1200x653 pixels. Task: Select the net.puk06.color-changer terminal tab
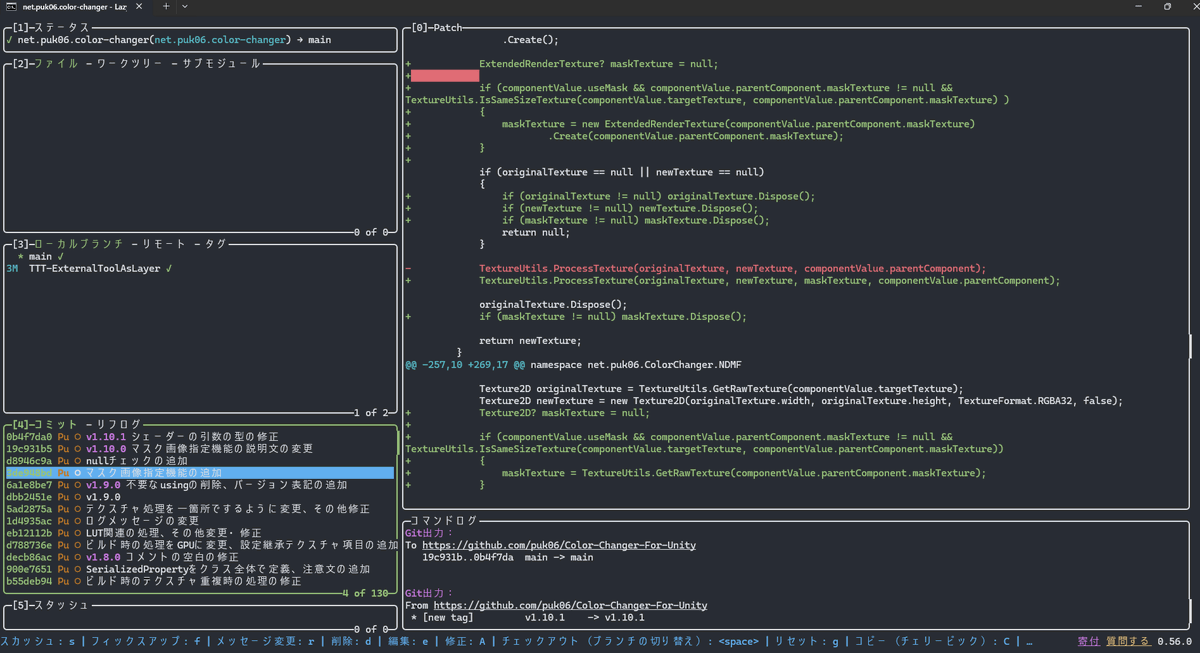pyautogui.click(x=75, y=7)
